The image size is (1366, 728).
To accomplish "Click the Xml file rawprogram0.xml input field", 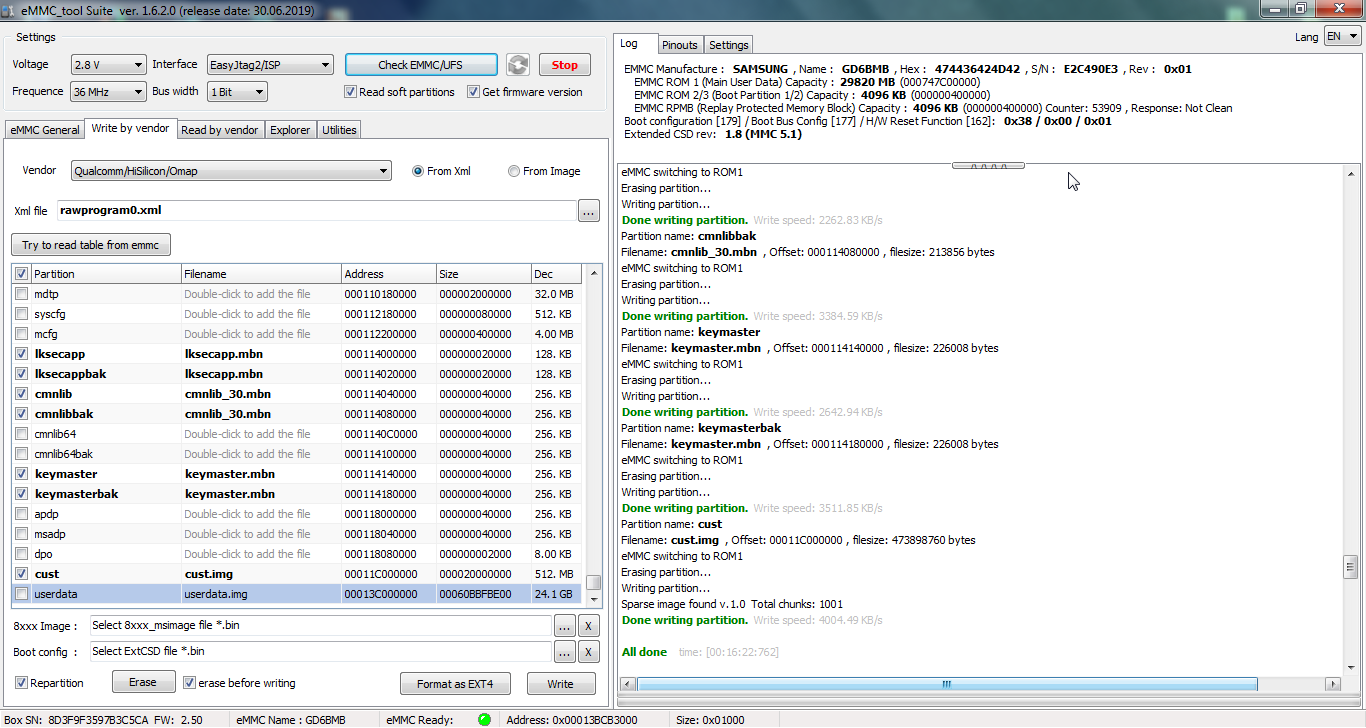I will coord(315,211).
